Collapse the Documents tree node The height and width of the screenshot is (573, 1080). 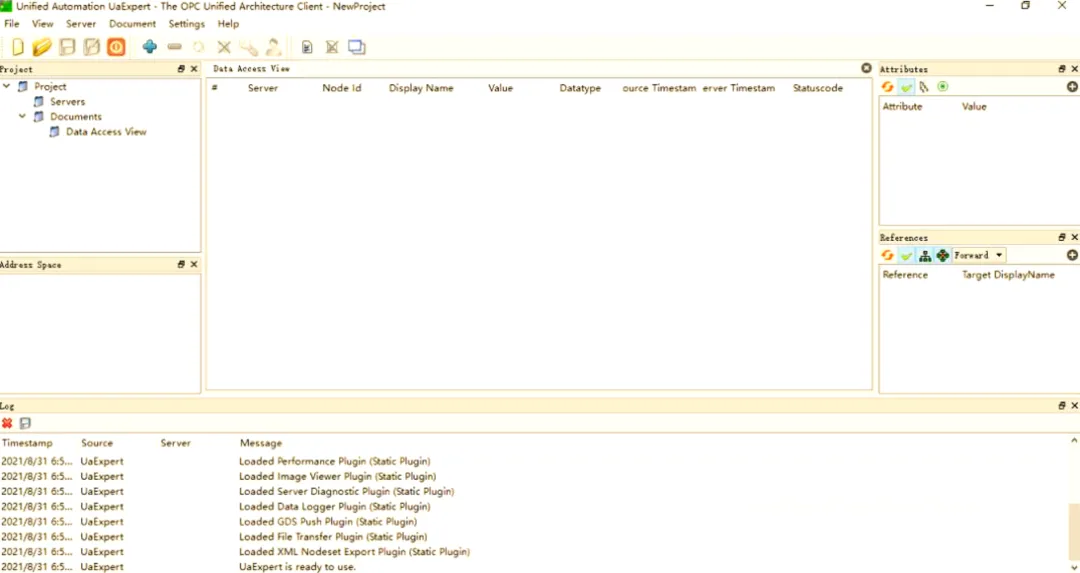tap(23, 116)
